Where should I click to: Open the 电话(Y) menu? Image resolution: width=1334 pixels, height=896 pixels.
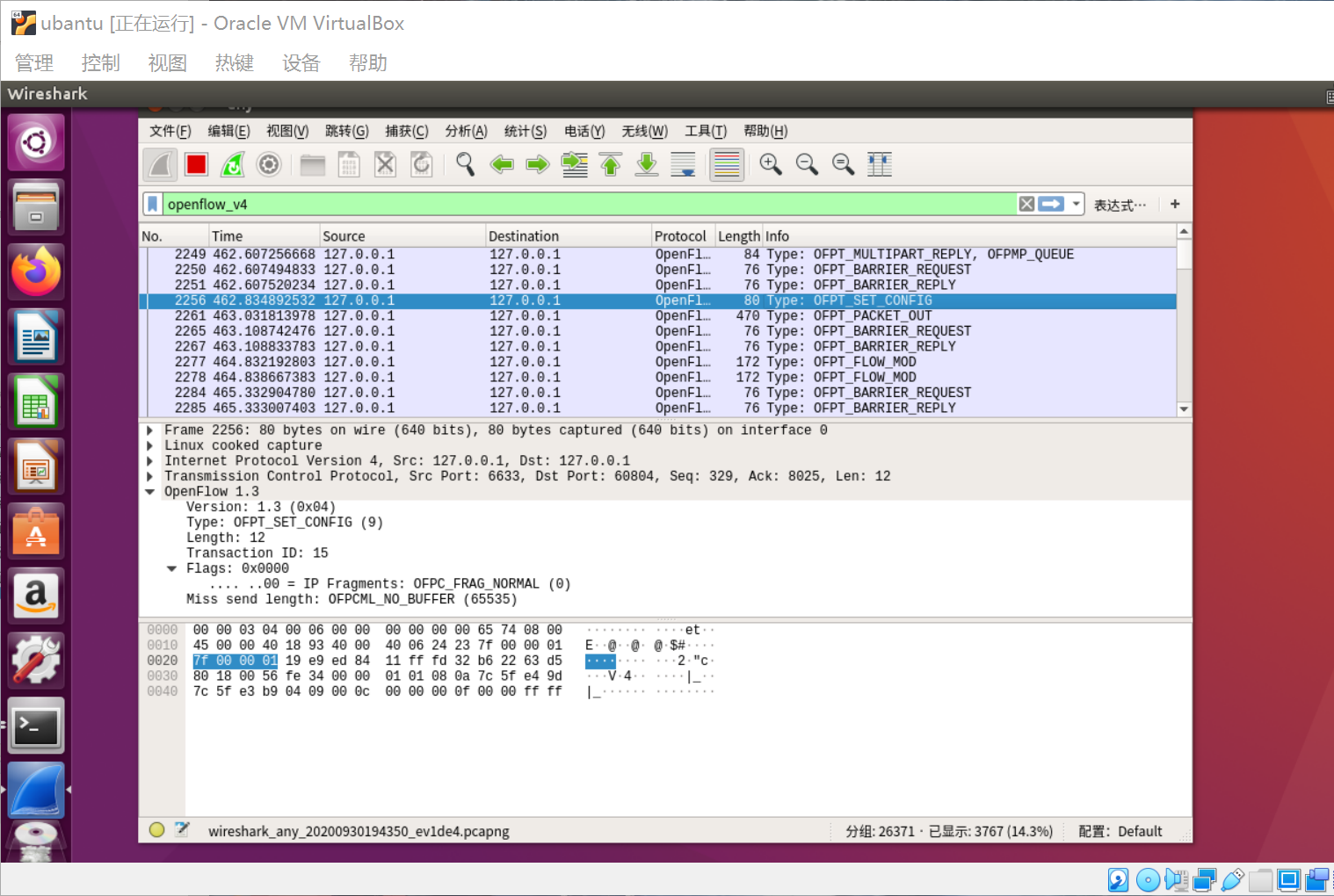[585, 131]
